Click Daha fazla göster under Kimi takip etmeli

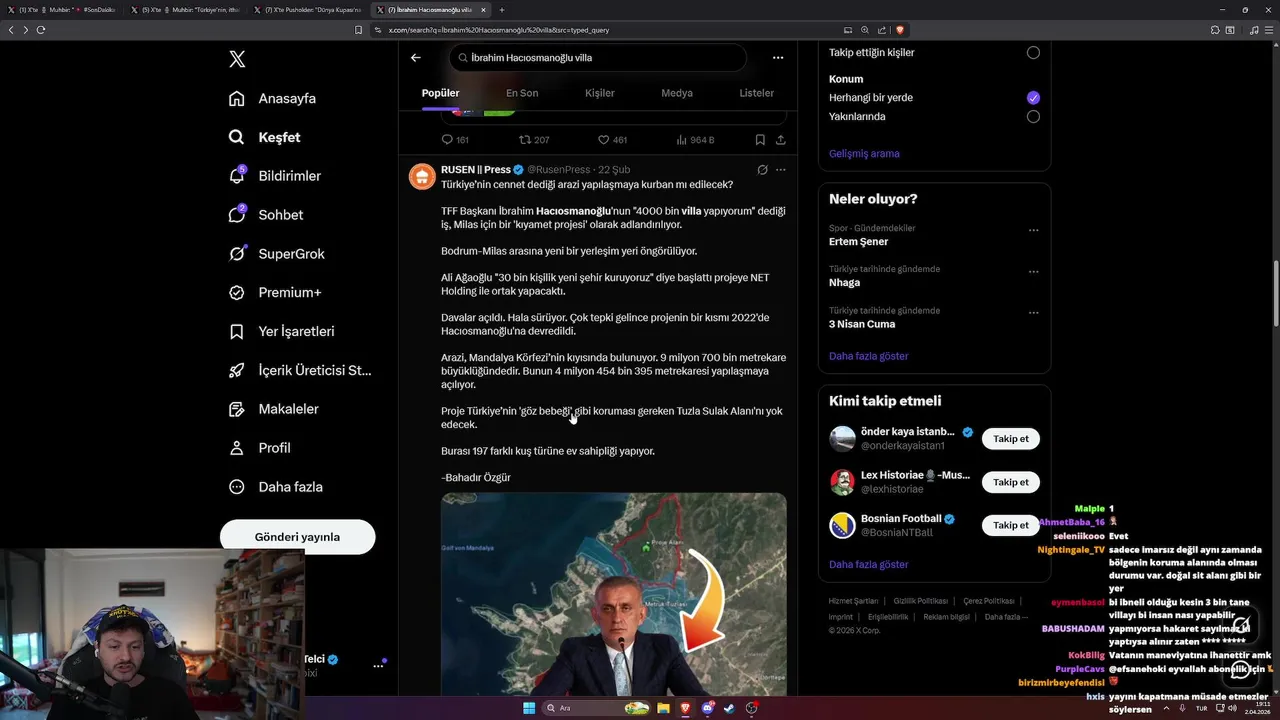868,565
